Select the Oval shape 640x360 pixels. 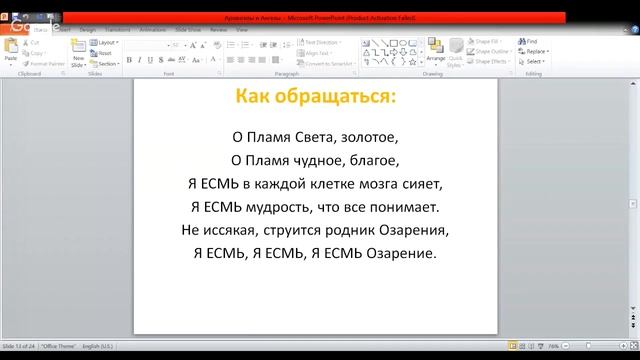click(403, 43)
